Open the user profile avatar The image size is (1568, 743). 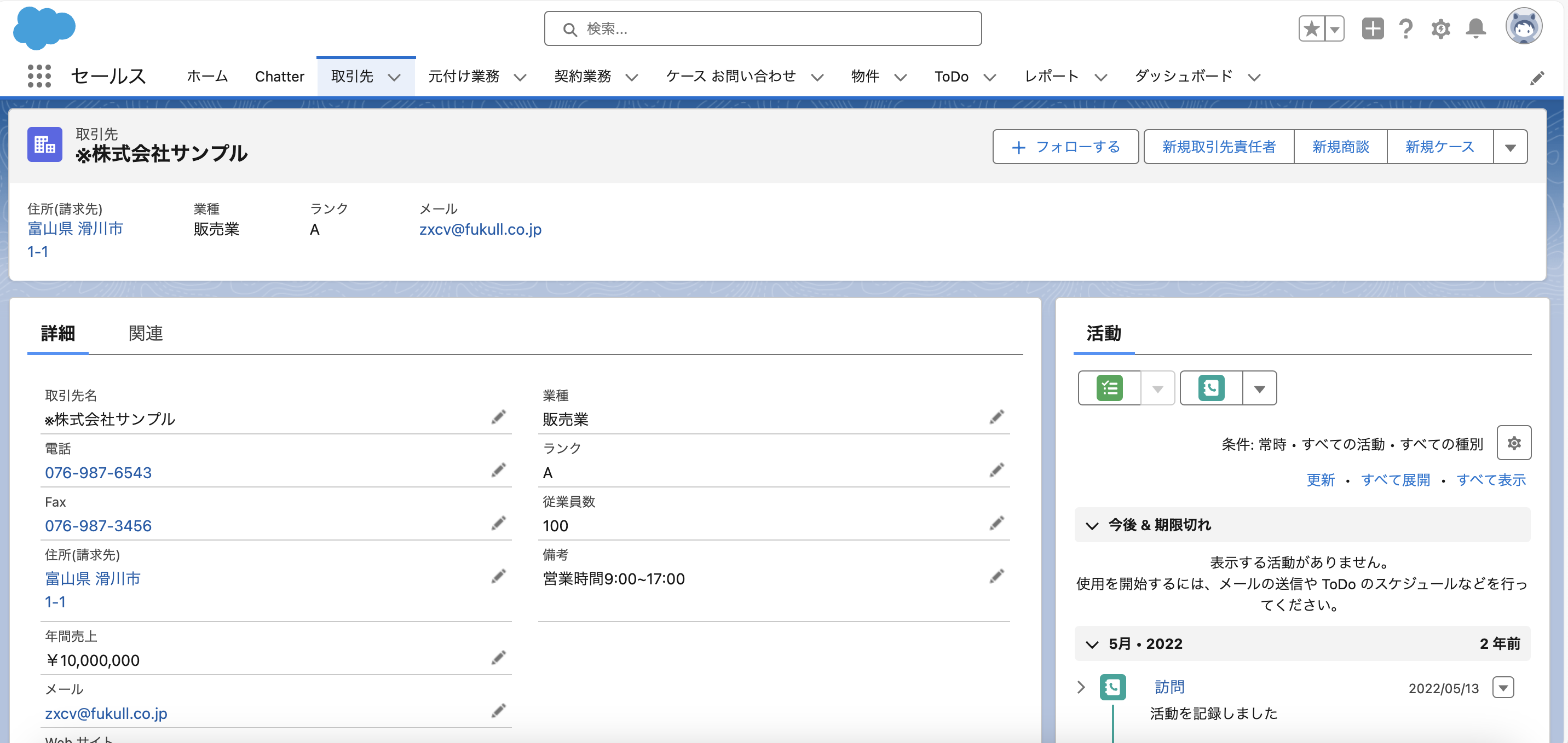click(1524, 27)
